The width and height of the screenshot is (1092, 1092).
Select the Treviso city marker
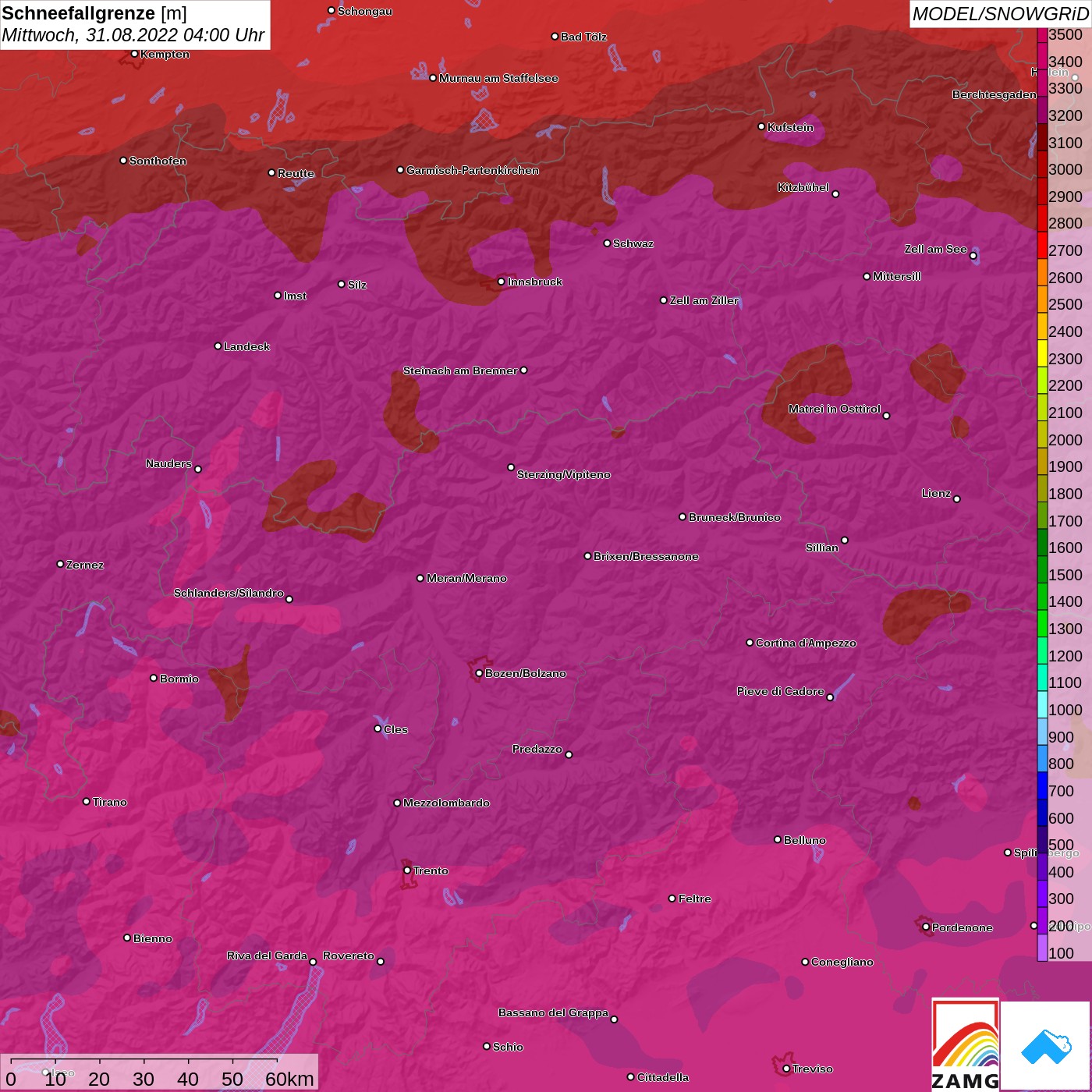tap(786, 1069)
